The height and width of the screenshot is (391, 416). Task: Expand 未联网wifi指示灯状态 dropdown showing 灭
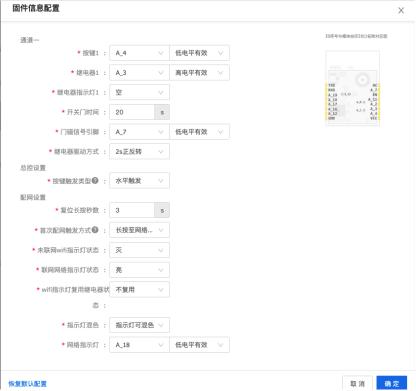(139, 250)
